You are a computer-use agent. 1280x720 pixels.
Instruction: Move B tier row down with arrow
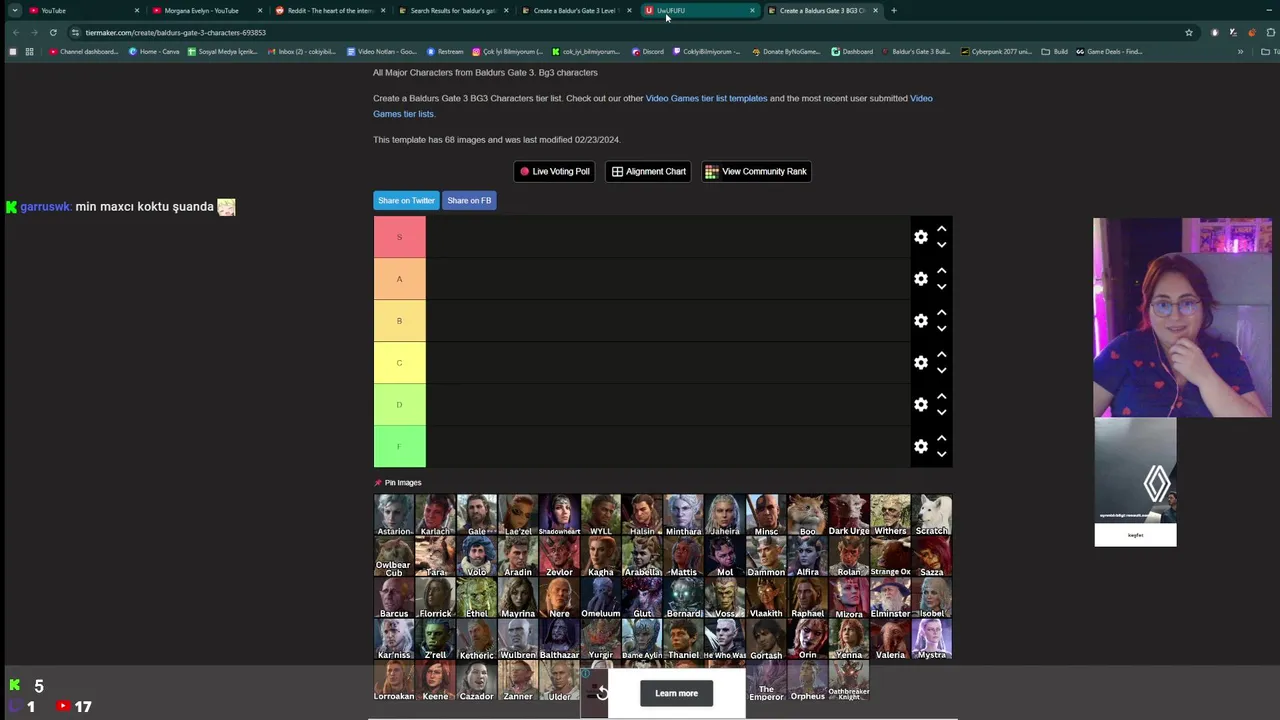click(941, 329)
